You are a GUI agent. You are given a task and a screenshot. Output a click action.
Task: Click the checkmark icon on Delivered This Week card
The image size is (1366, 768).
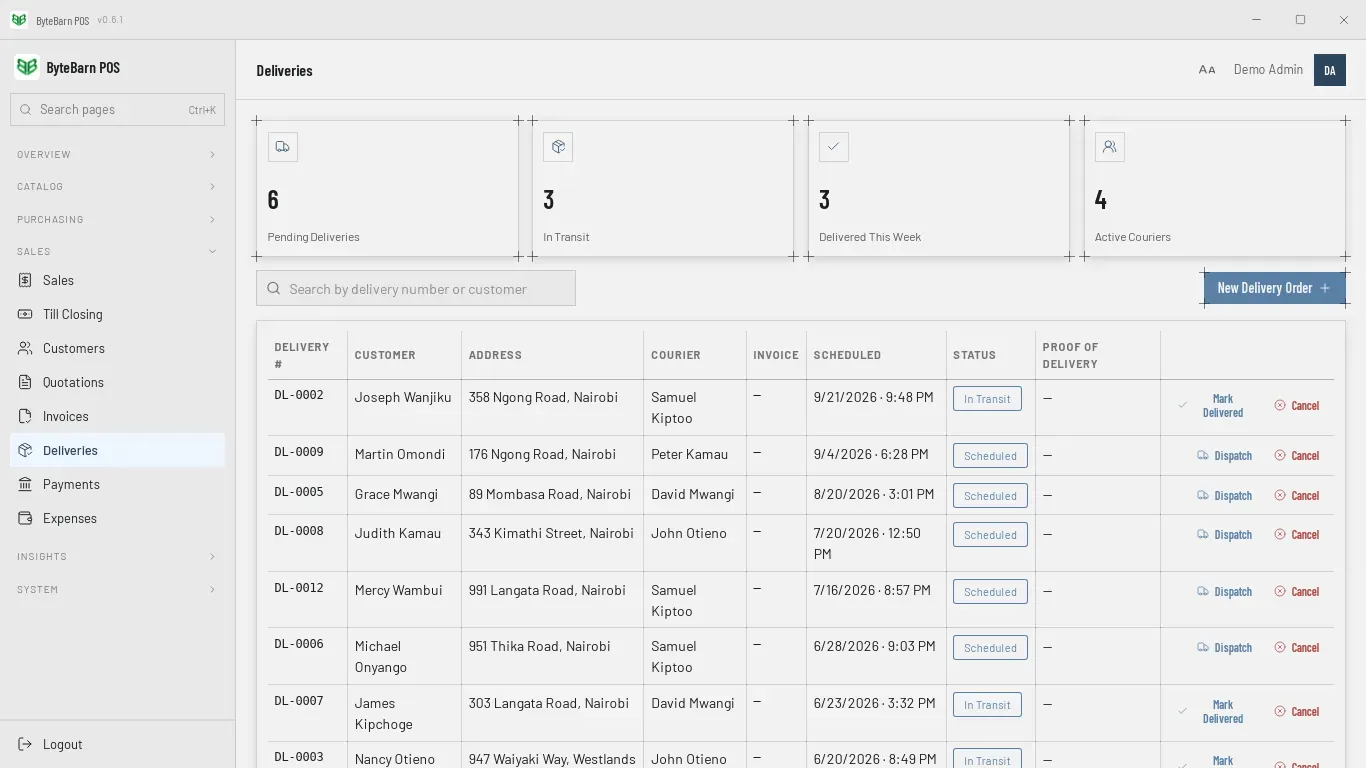click(834, 147)
